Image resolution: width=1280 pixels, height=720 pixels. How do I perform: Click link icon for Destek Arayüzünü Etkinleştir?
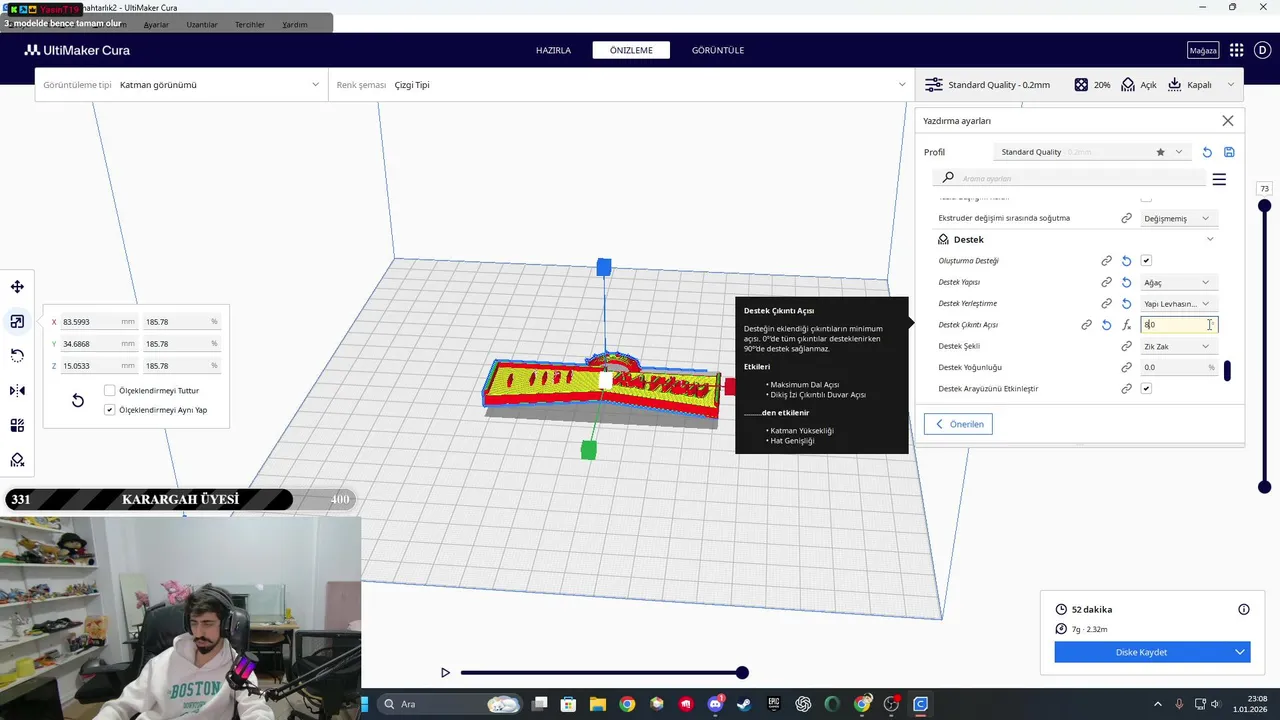[1126, 388]
